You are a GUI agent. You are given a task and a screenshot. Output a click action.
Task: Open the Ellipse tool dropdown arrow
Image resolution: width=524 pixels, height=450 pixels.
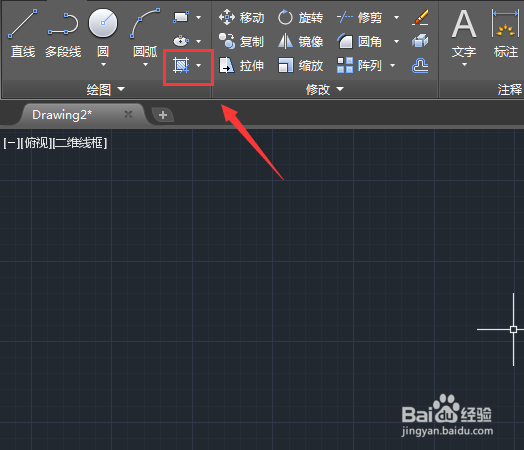pyautogui.click(x=199, y=41)
